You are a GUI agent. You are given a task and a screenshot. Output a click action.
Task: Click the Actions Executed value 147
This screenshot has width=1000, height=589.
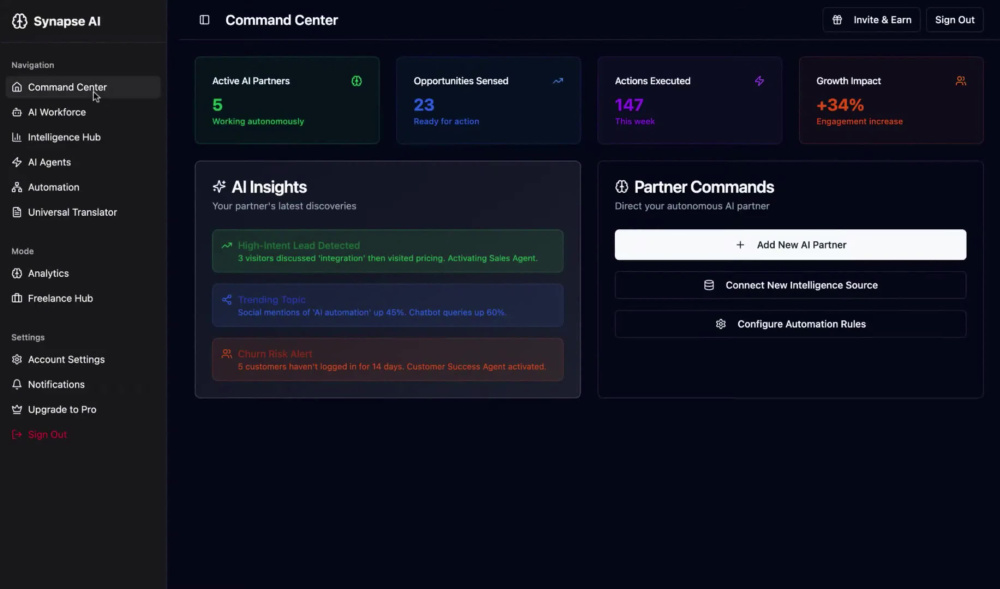pos(629,105)
